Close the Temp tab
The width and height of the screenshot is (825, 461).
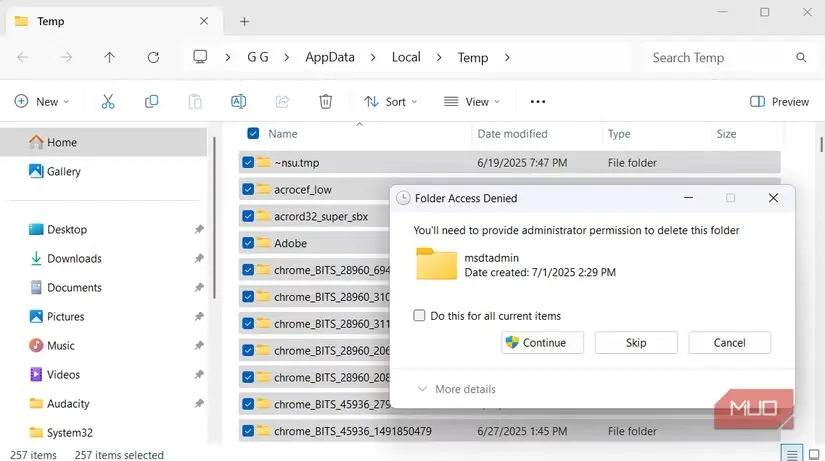(x=204, y=21)
